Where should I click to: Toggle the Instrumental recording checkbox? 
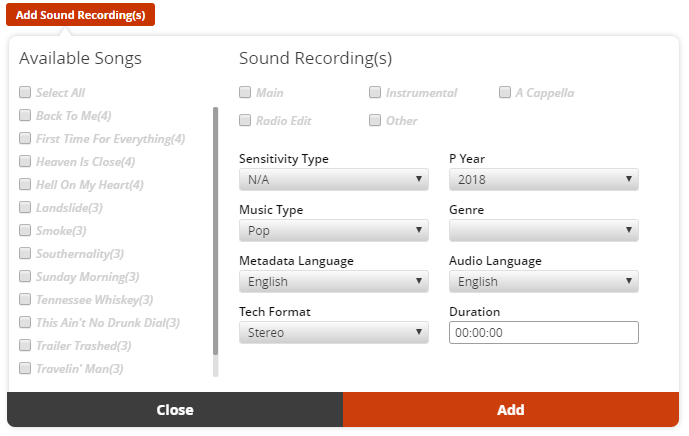click(x=375, y=92)
